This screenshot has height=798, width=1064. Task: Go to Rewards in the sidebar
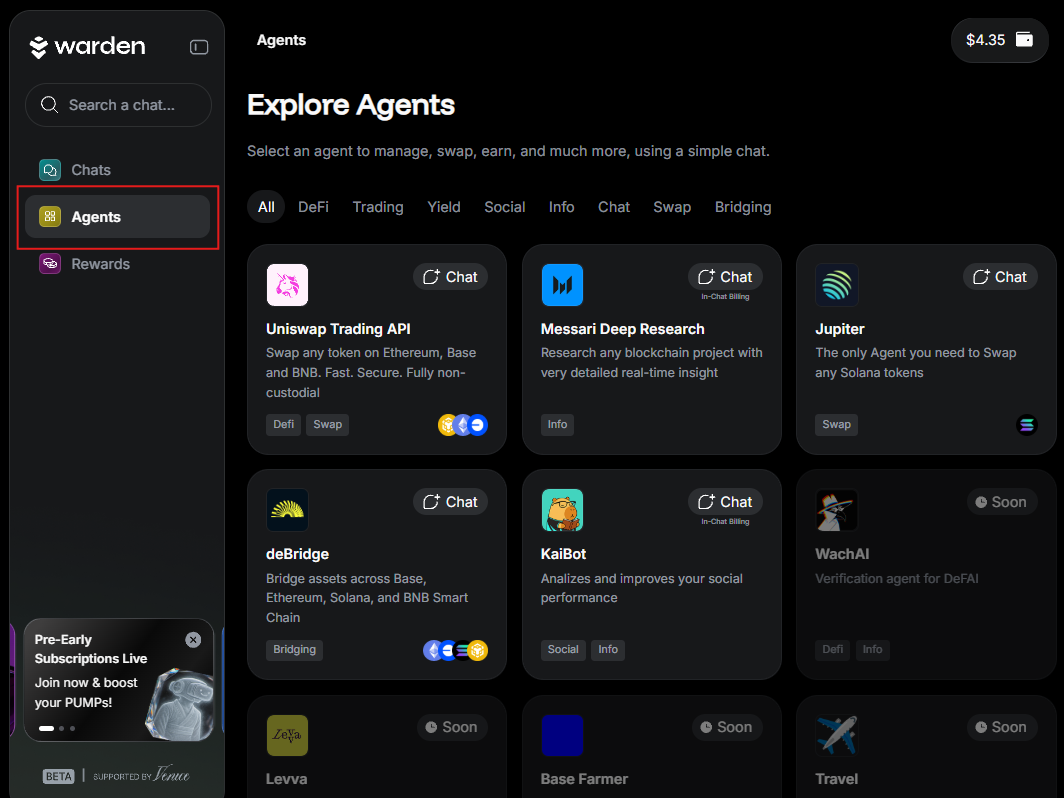click(x=100, y=264)
